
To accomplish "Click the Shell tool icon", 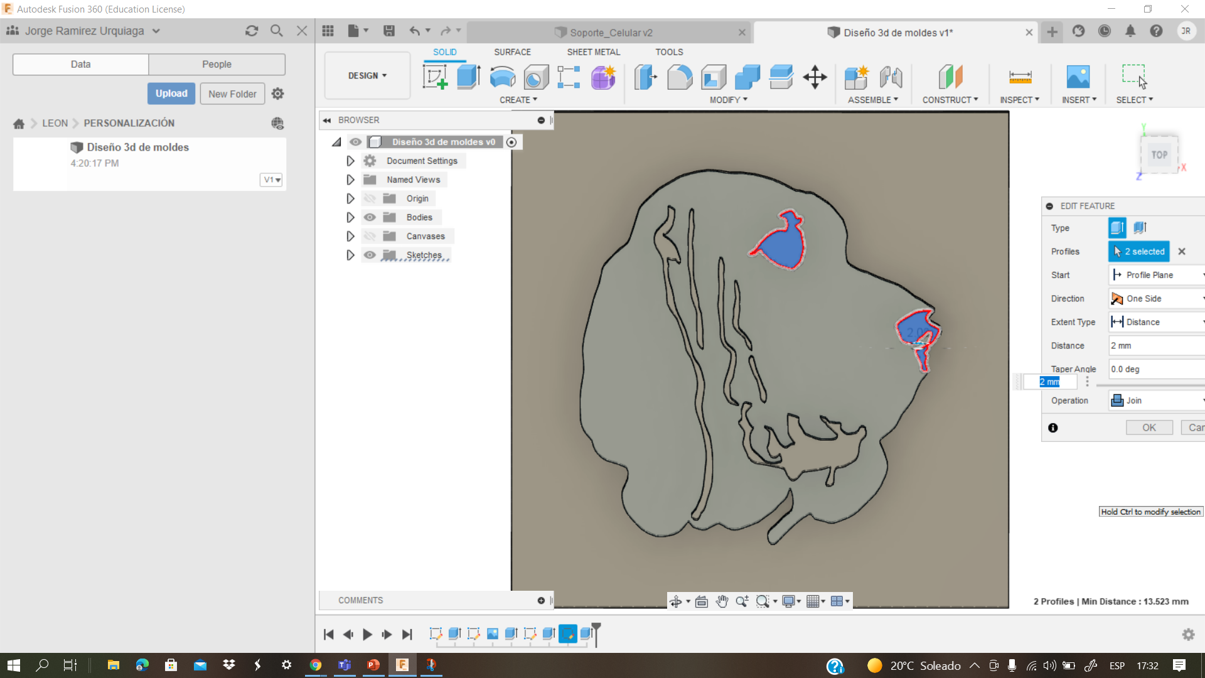I will click(713, 77).
